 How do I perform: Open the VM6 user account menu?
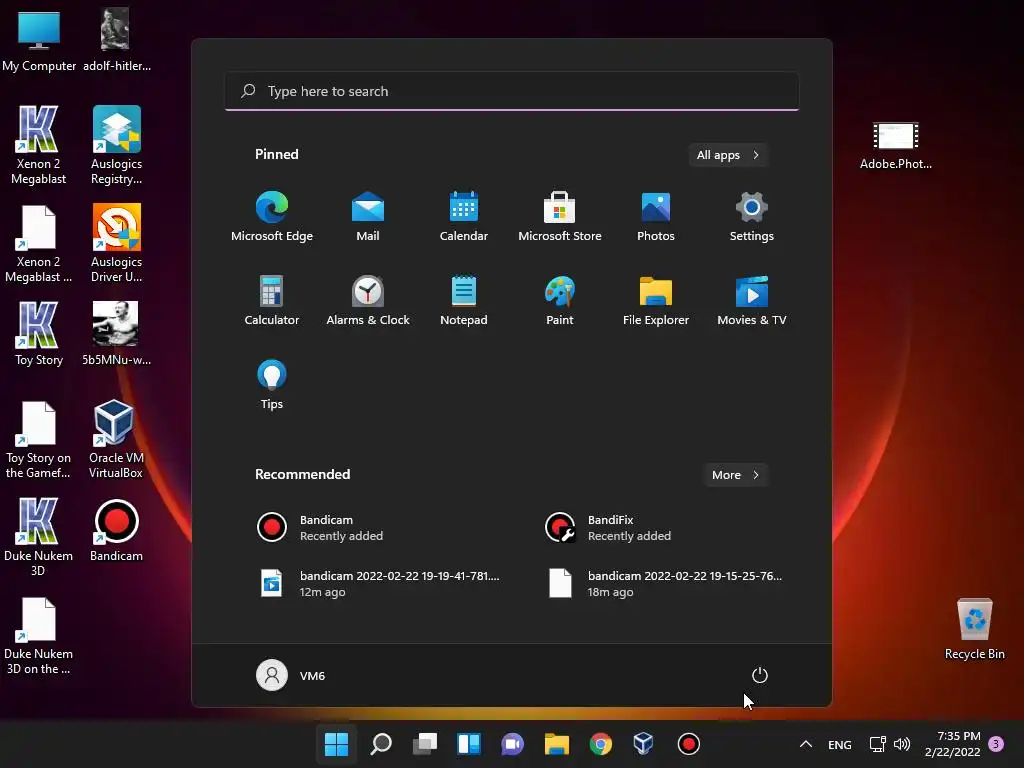(291, 675)
